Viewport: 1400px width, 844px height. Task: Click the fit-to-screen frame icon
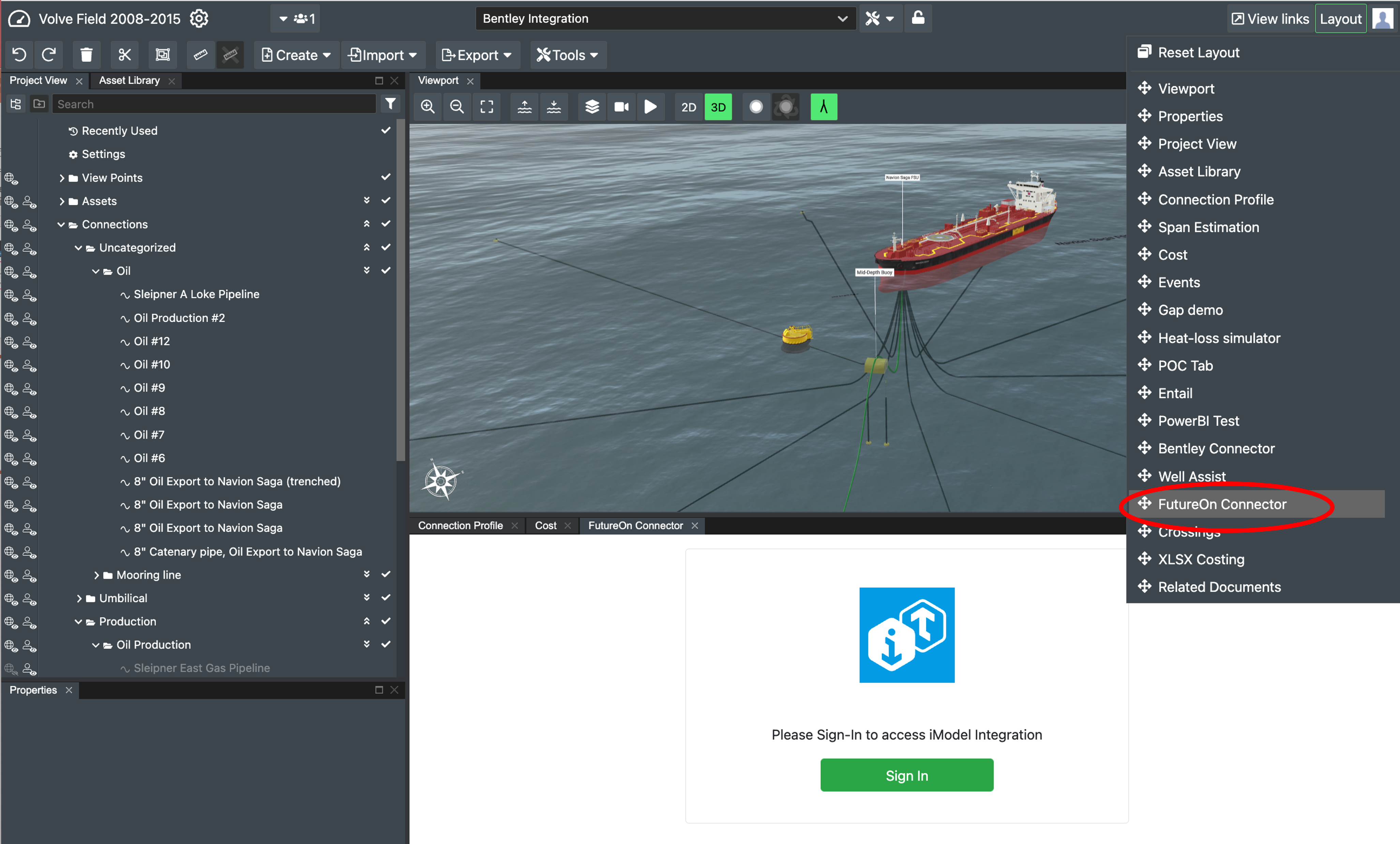(x=487, y=107)
